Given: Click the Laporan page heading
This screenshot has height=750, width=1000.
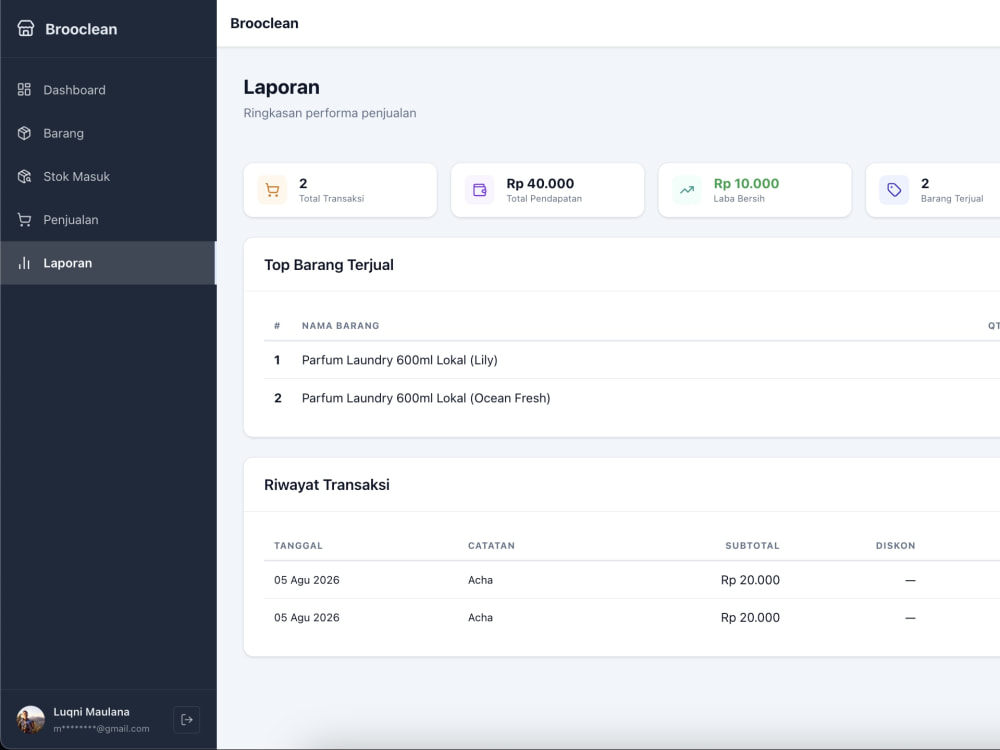Looking at the screenshot, I should pyautogui.click(x=281, y=87).
